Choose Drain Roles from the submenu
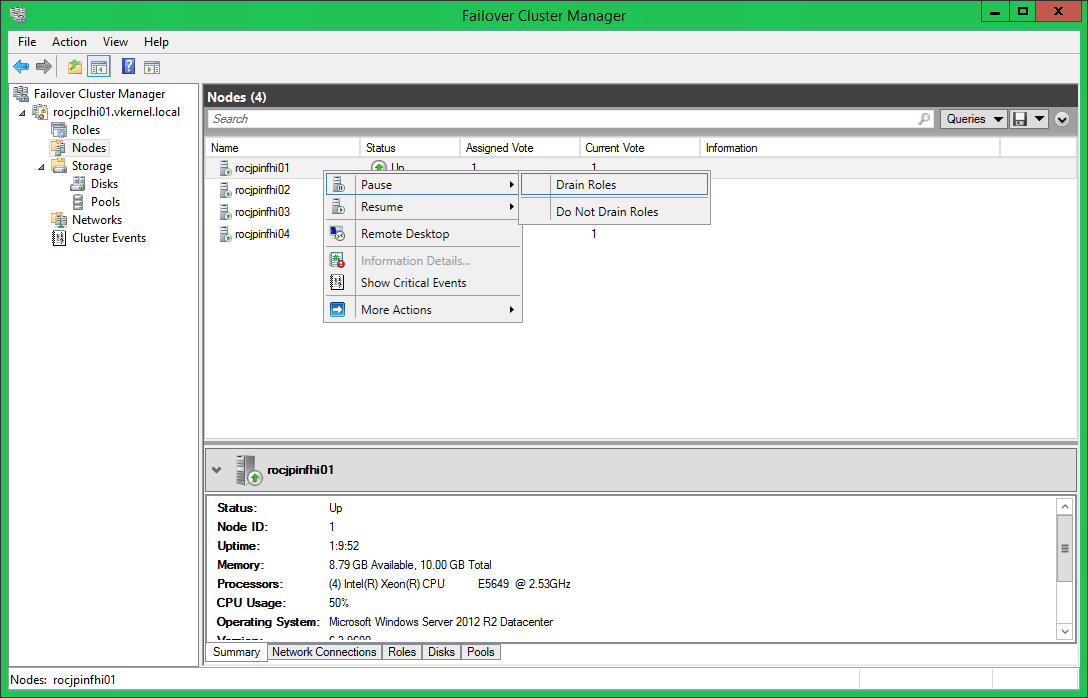Screen dimensions: 1088x698 click(x=614, y=185)
